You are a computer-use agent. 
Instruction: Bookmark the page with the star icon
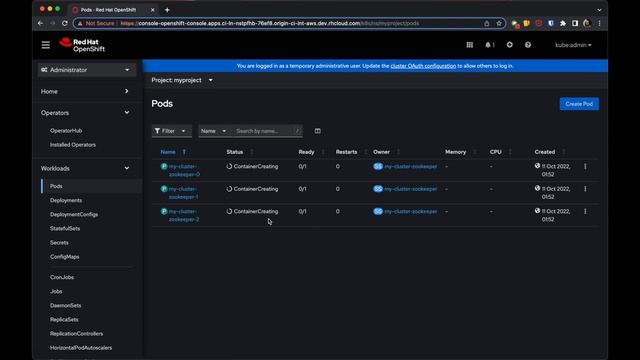point(499,23)
